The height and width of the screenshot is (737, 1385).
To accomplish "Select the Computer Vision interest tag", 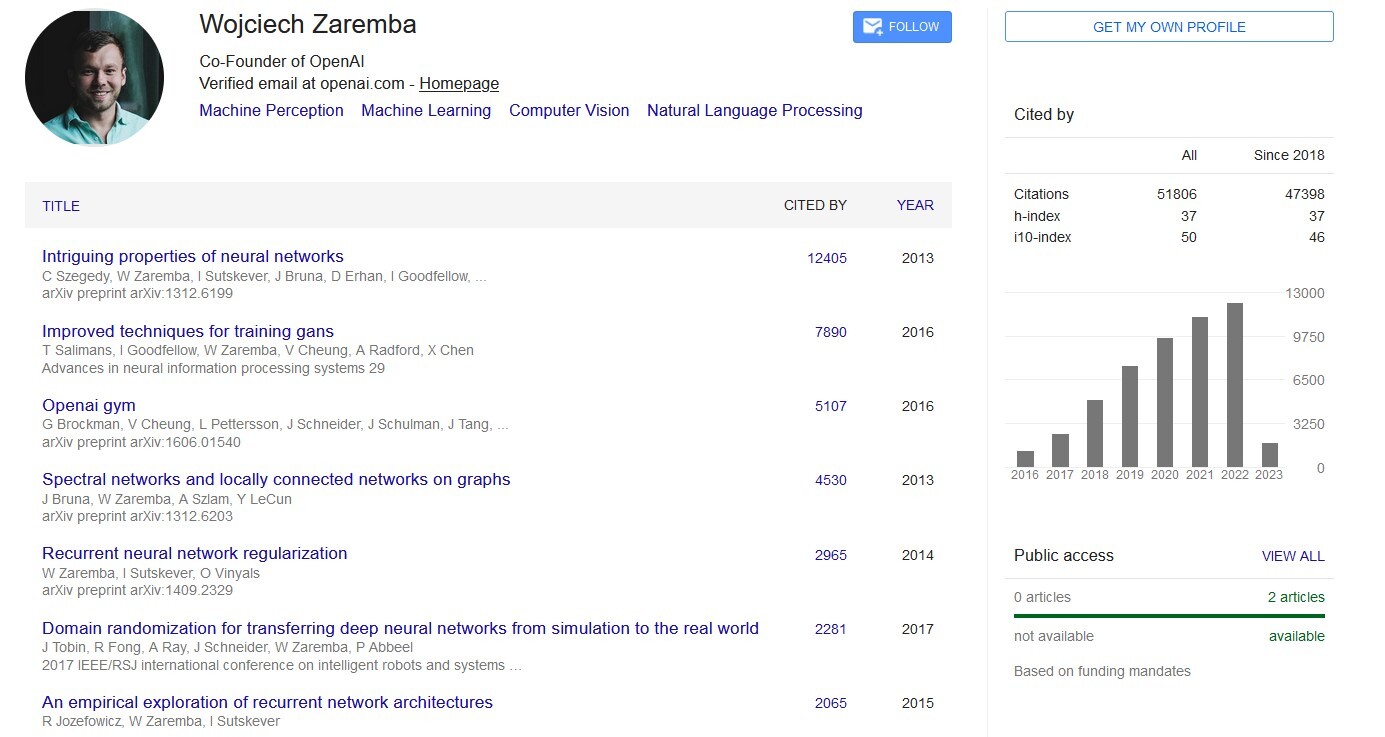I will [569, 111].
